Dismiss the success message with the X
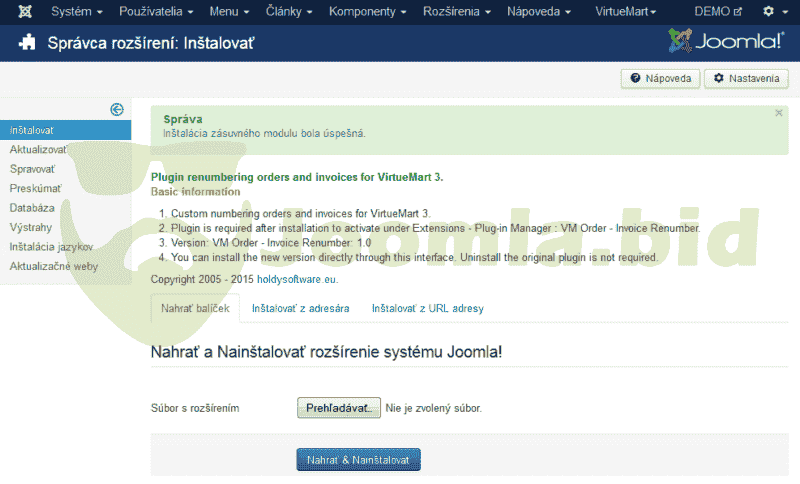This screenshot has width=800, height=484. (779, 114)
